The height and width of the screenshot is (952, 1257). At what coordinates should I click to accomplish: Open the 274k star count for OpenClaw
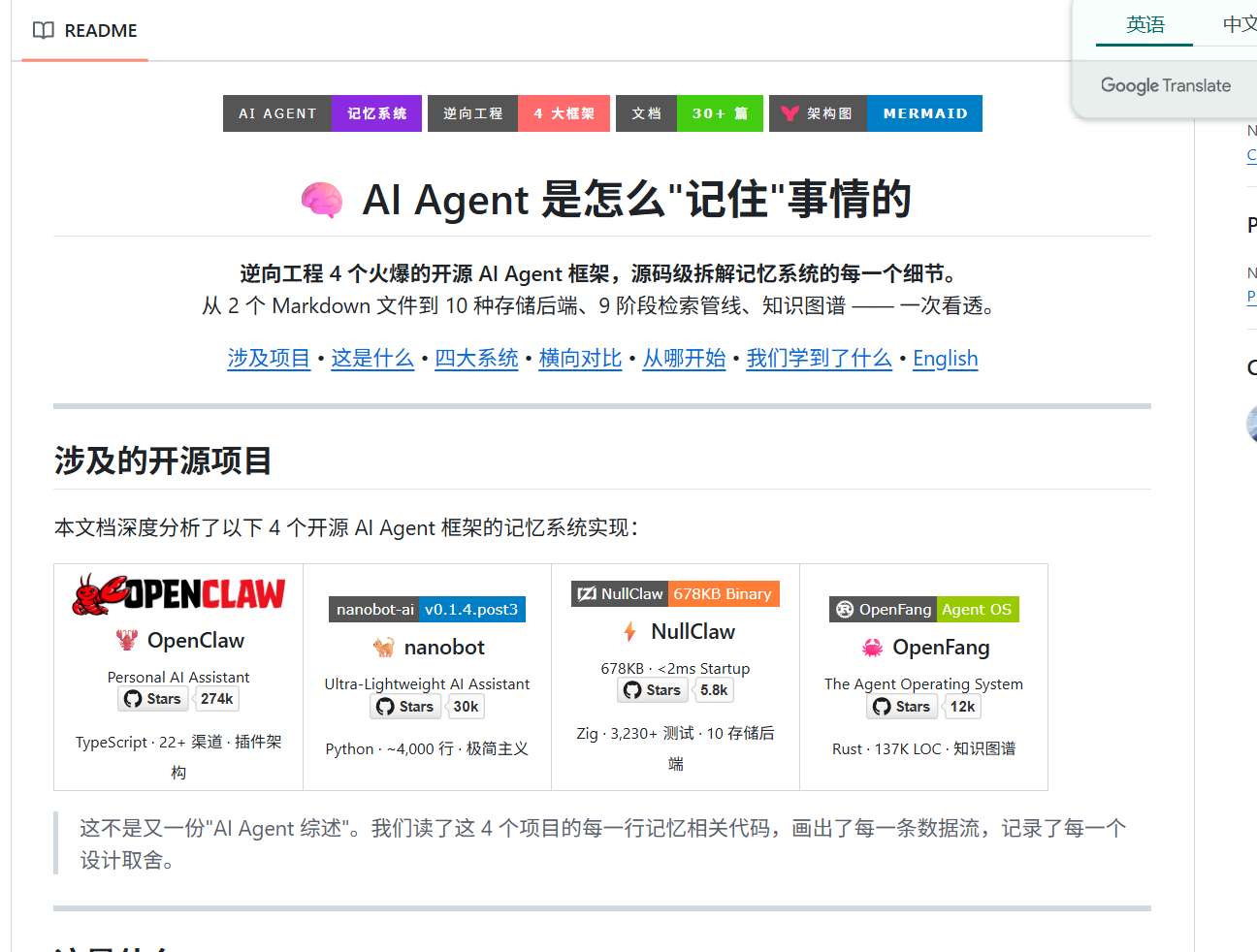(217, 699)
